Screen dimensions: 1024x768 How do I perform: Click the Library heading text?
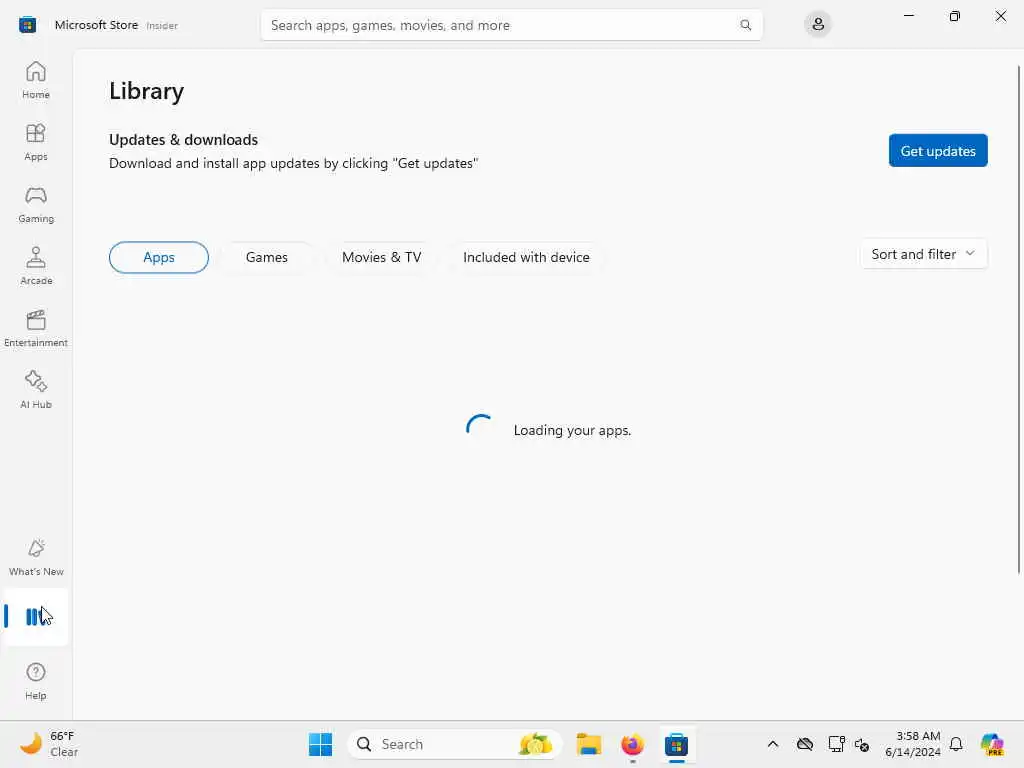tap(146, 91)
